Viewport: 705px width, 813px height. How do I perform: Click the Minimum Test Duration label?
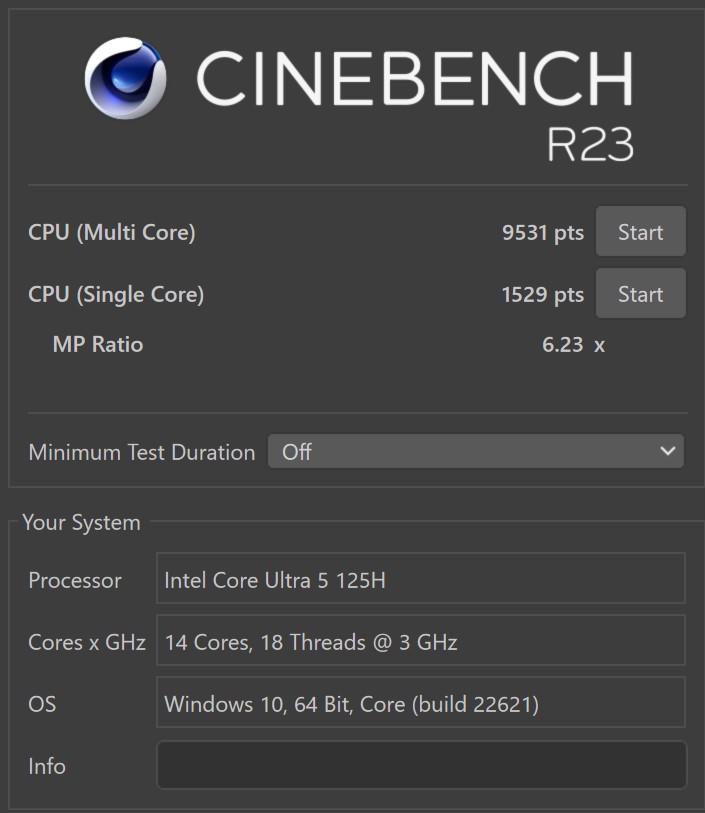click(x=142, y=452)
